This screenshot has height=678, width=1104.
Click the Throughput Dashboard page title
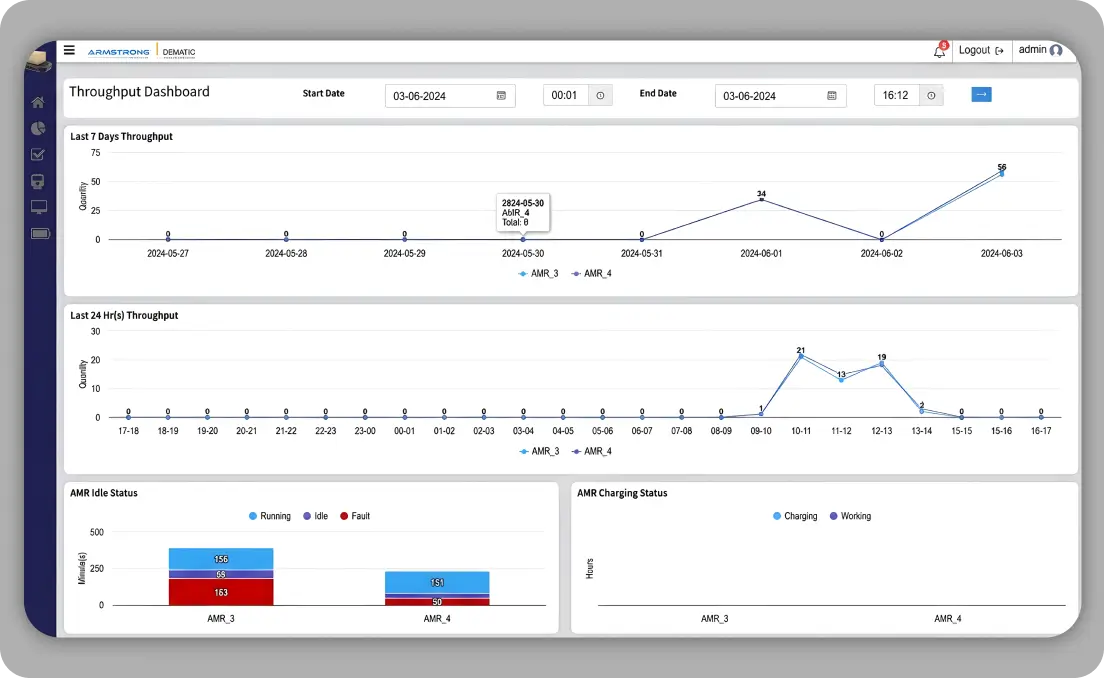pyautogui.click(x=139, y=92)
